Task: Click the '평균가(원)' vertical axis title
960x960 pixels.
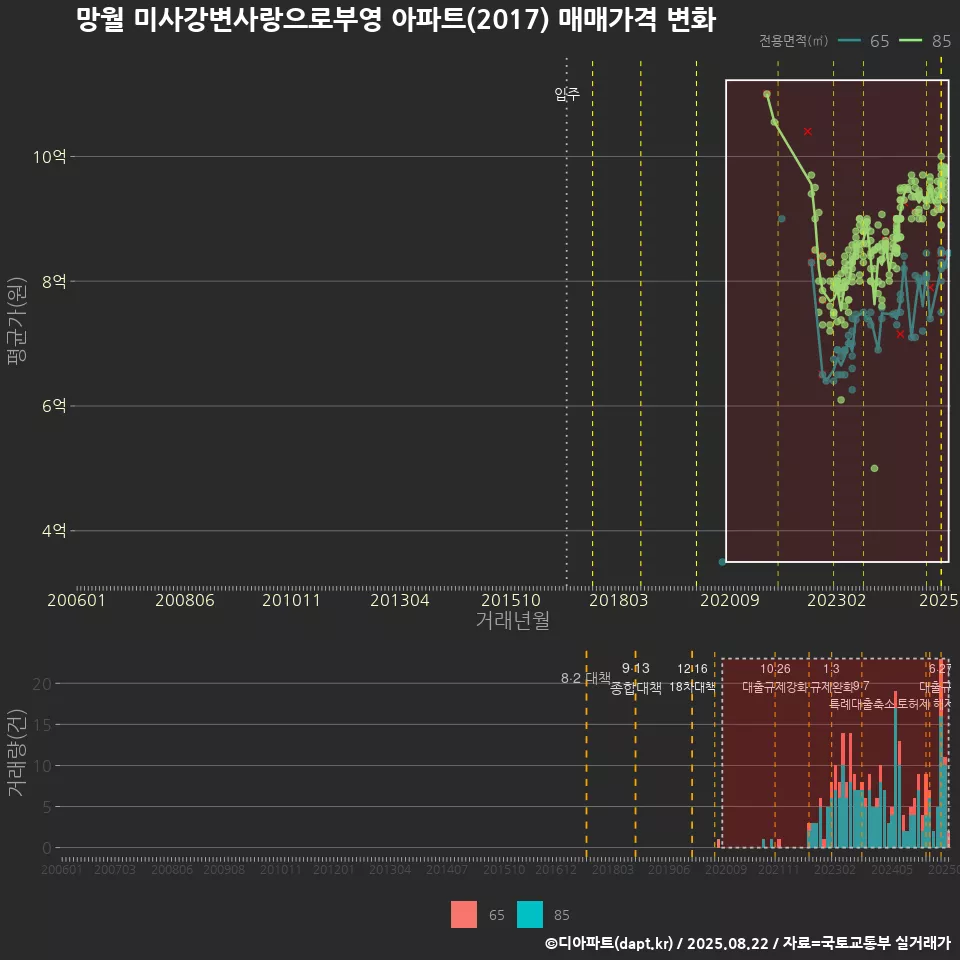Action: coord(17,321)
